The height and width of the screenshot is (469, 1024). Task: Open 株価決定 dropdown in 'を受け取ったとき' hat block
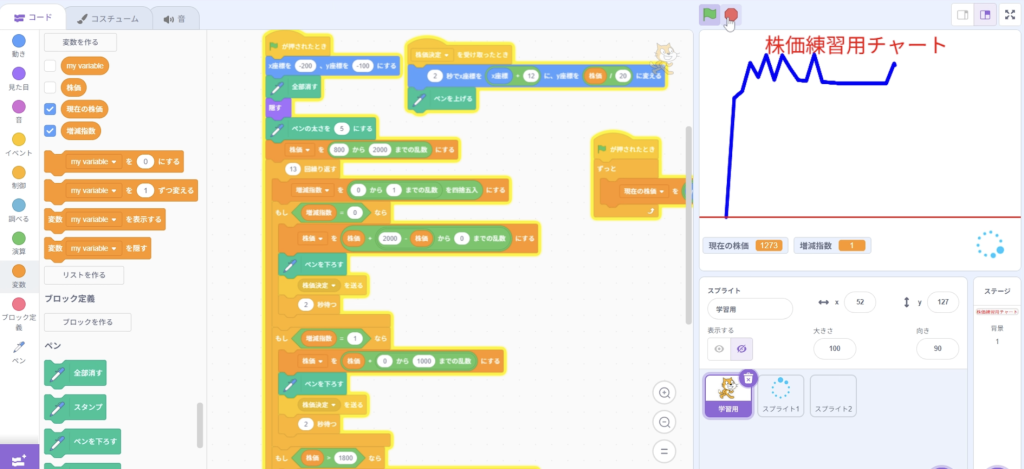coord(434,56)
